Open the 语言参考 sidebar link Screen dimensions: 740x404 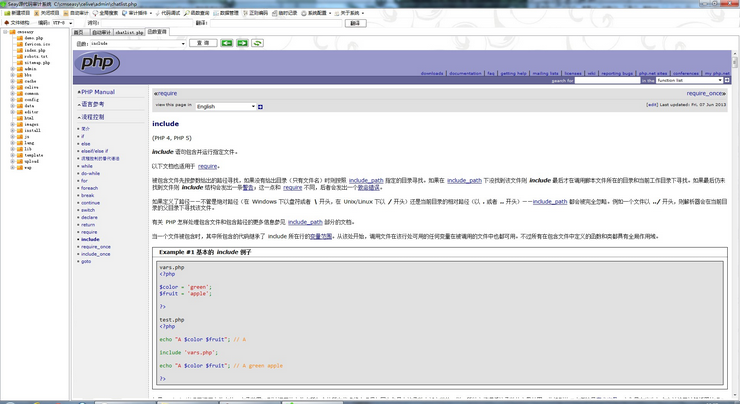coord(92,104)
